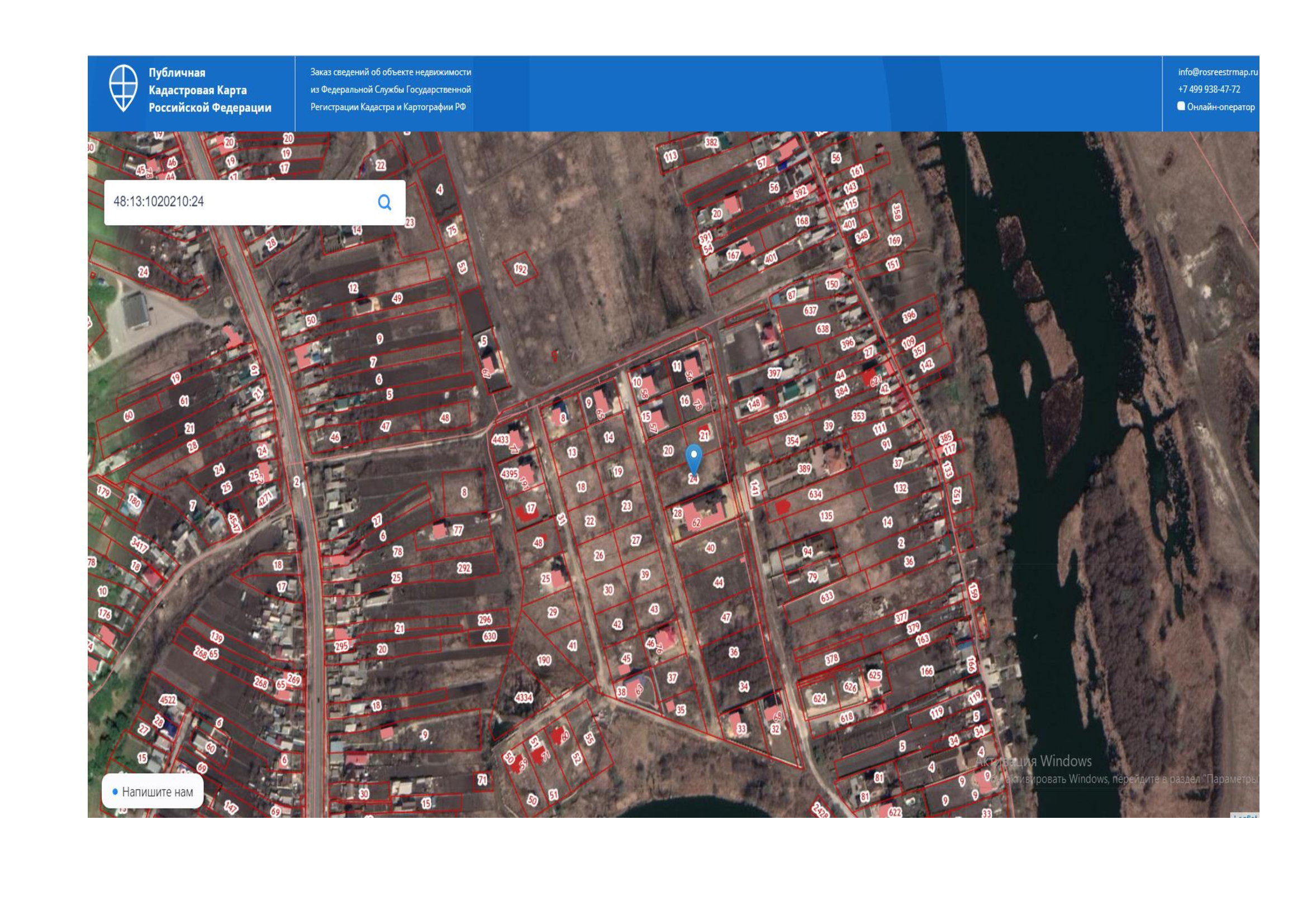
Task: Click the phone number +7 499 938-47-72
Action: 1209,89
